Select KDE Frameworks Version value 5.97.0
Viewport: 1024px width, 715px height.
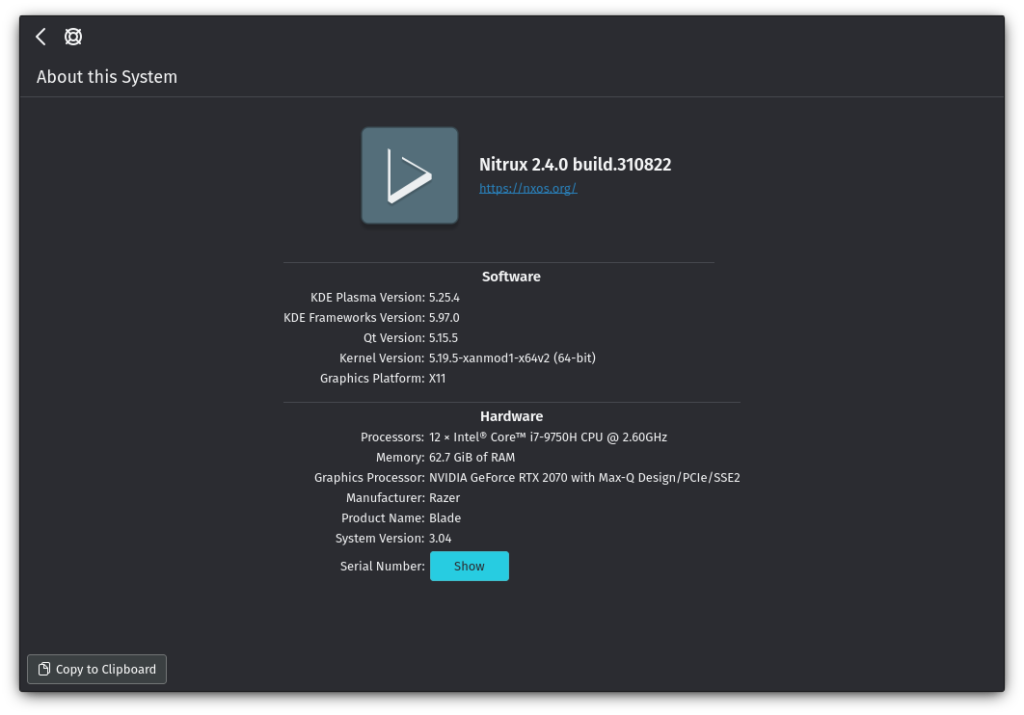point(444,318)
